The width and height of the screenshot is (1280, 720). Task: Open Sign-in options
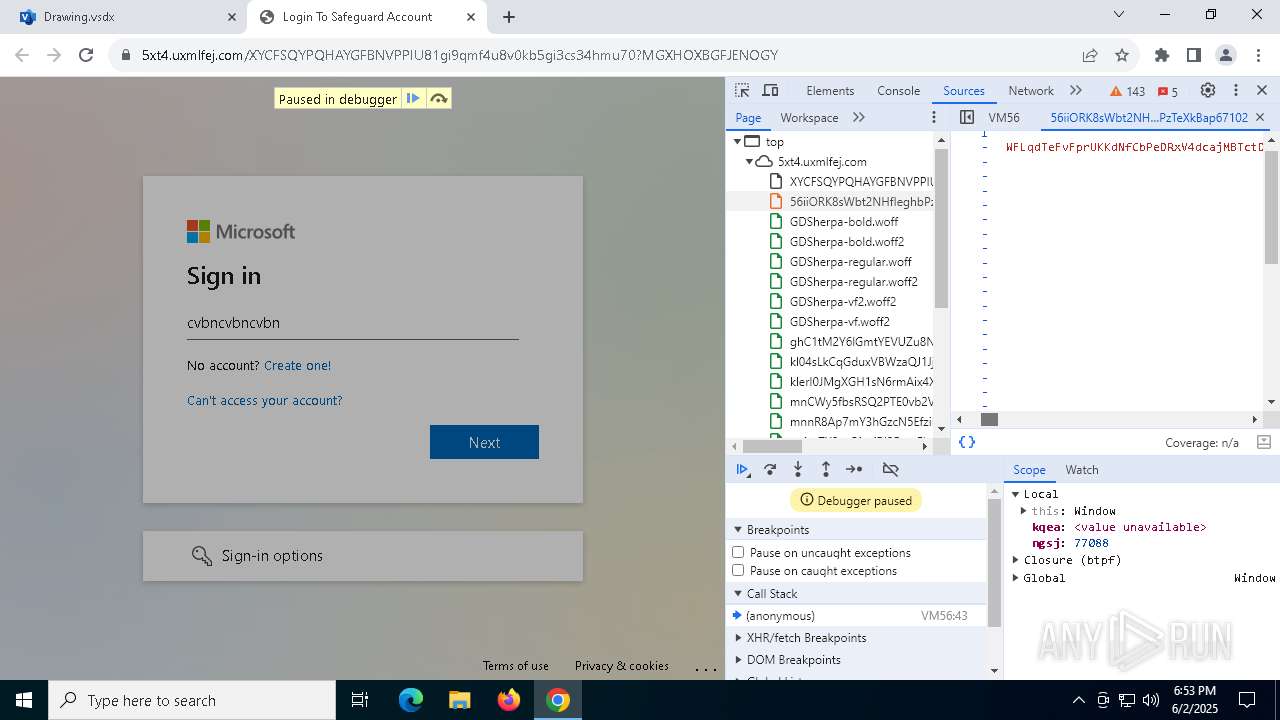[x=363, y=555]
